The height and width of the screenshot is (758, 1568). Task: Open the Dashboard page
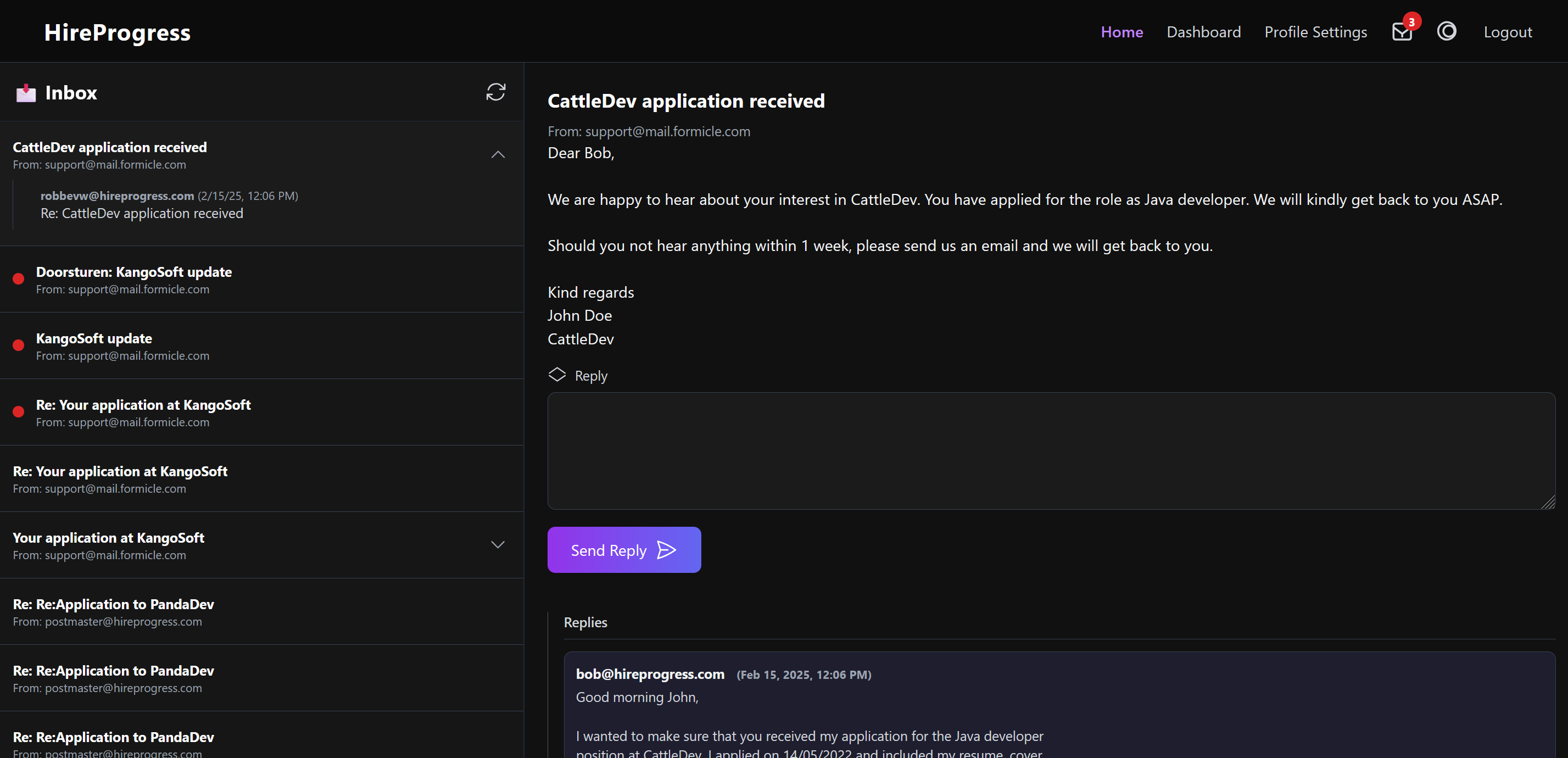(x=1203, y=32)
